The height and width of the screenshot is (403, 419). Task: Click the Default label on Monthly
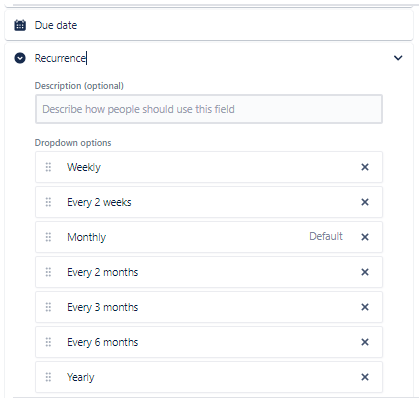click(x=326, y=236)
